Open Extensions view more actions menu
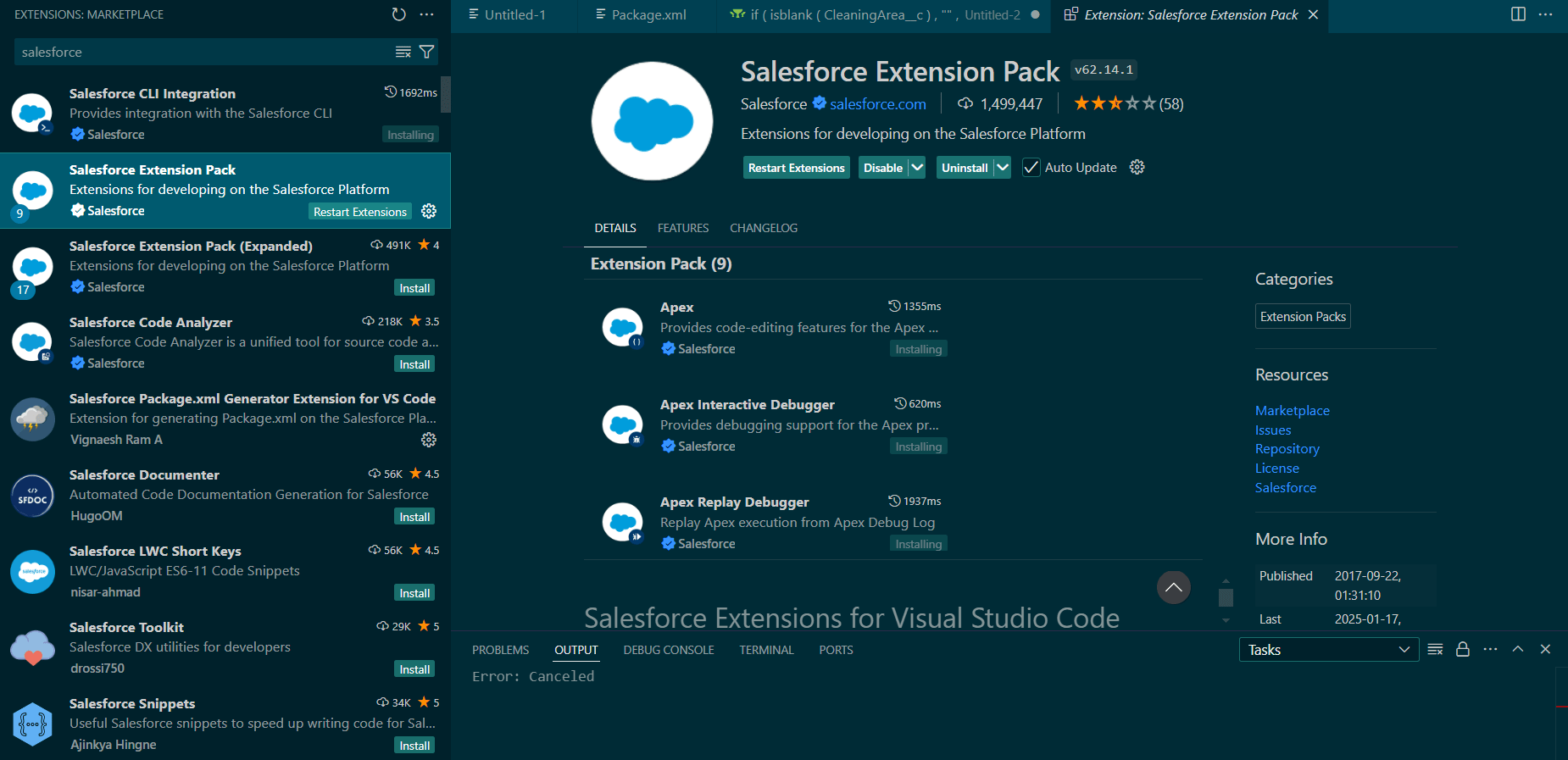The width and height of the screenshot is (1568, 760). pos(426,14)
